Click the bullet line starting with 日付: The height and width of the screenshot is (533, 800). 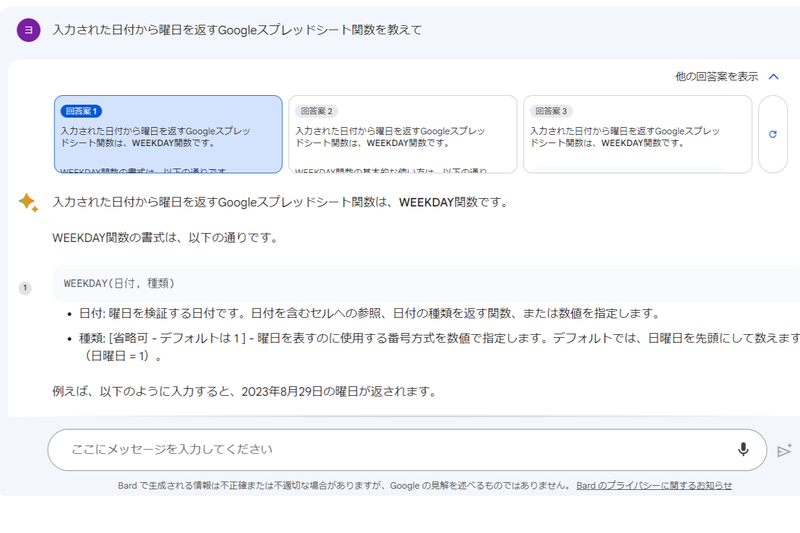click(x=369, y=313)
